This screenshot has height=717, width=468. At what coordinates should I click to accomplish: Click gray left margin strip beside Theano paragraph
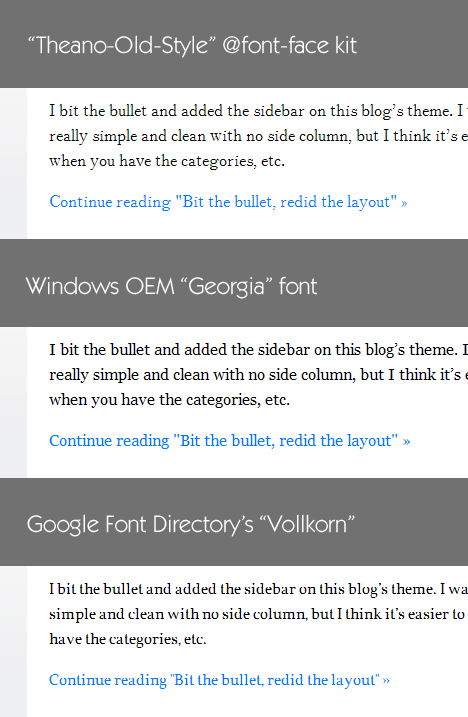13,163
